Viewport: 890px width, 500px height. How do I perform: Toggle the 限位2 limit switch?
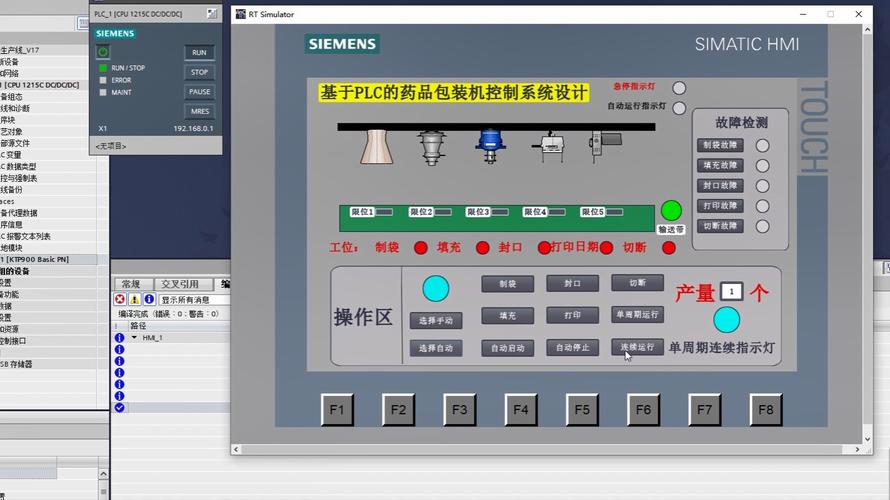pyautogui.click(x=443, y=212)
